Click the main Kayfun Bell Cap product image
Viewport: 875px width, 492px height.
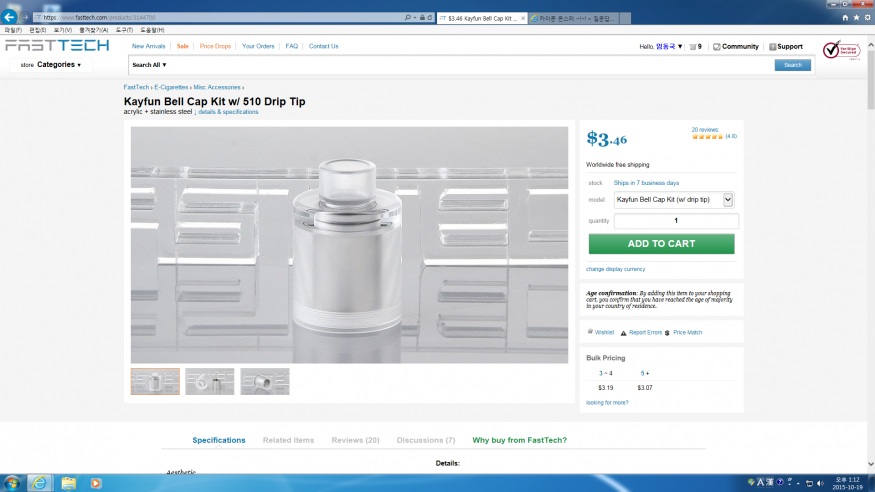tap(349, 245)
